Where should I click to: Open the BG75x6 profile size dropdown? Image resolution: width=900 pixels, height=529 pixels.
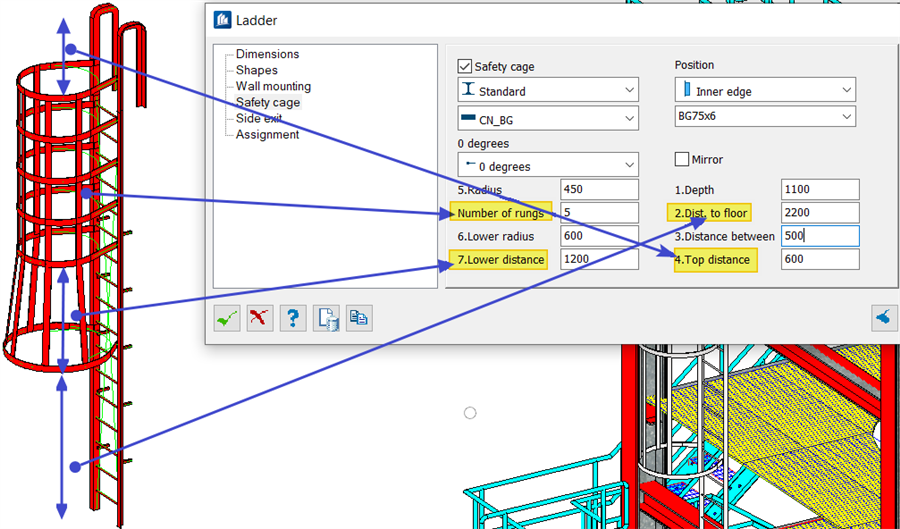point(765,116)
